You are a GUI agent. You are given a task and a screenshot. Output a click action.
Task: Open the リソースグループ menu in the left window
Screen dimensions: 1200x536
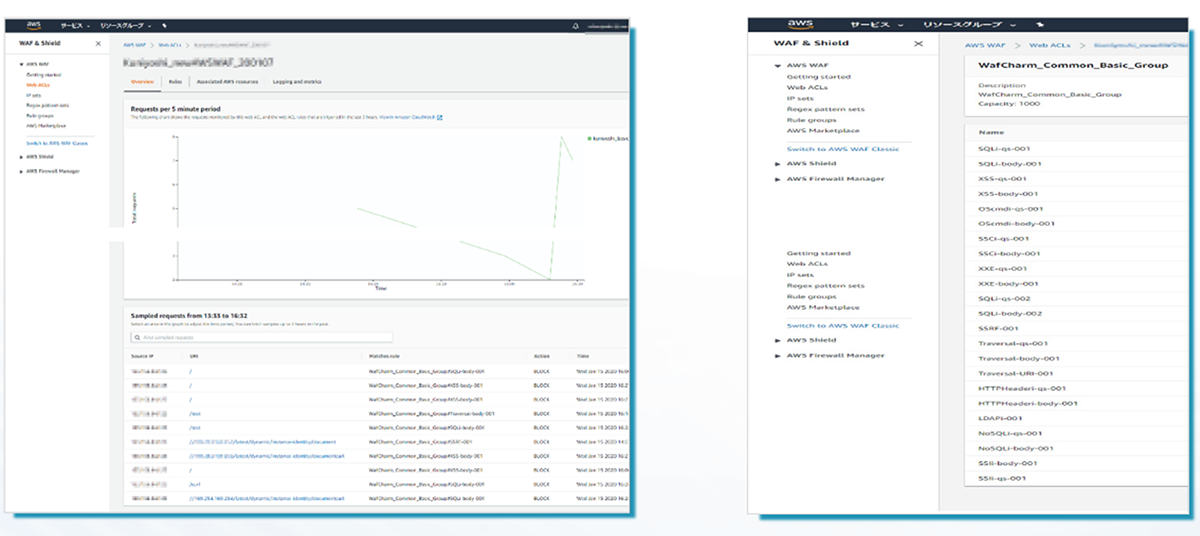pos(125,25)
